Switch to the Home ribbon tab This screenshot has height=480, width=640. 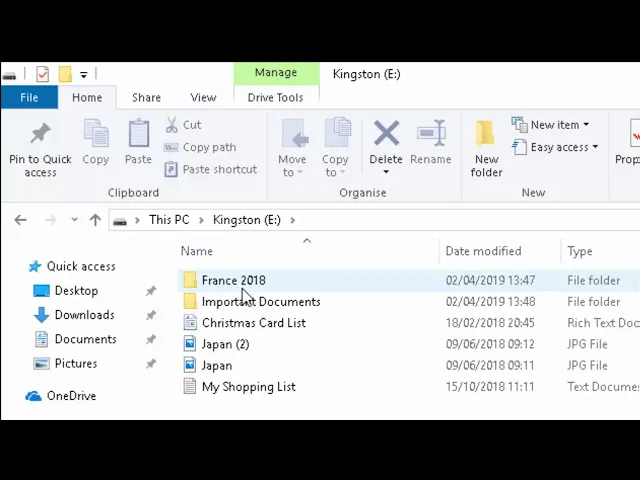(x=87, y=98)
